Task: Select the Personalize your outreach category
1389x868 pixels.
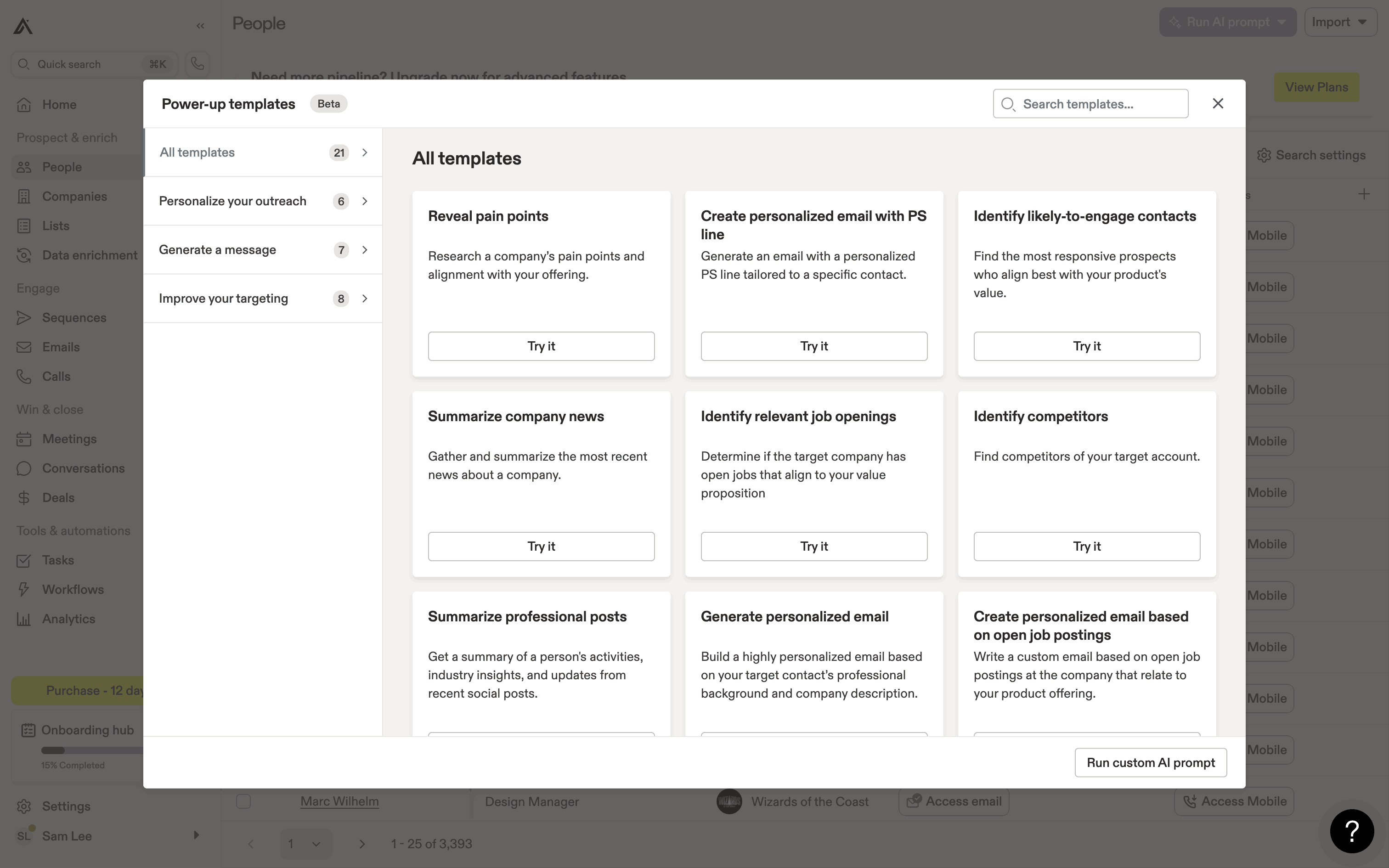Action: coord(263,201)
